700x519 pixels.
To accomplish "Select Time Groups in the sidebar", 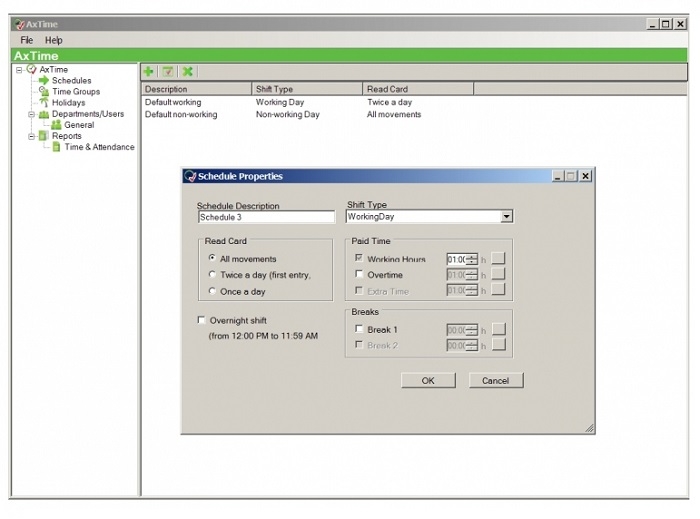I will 75,92.
